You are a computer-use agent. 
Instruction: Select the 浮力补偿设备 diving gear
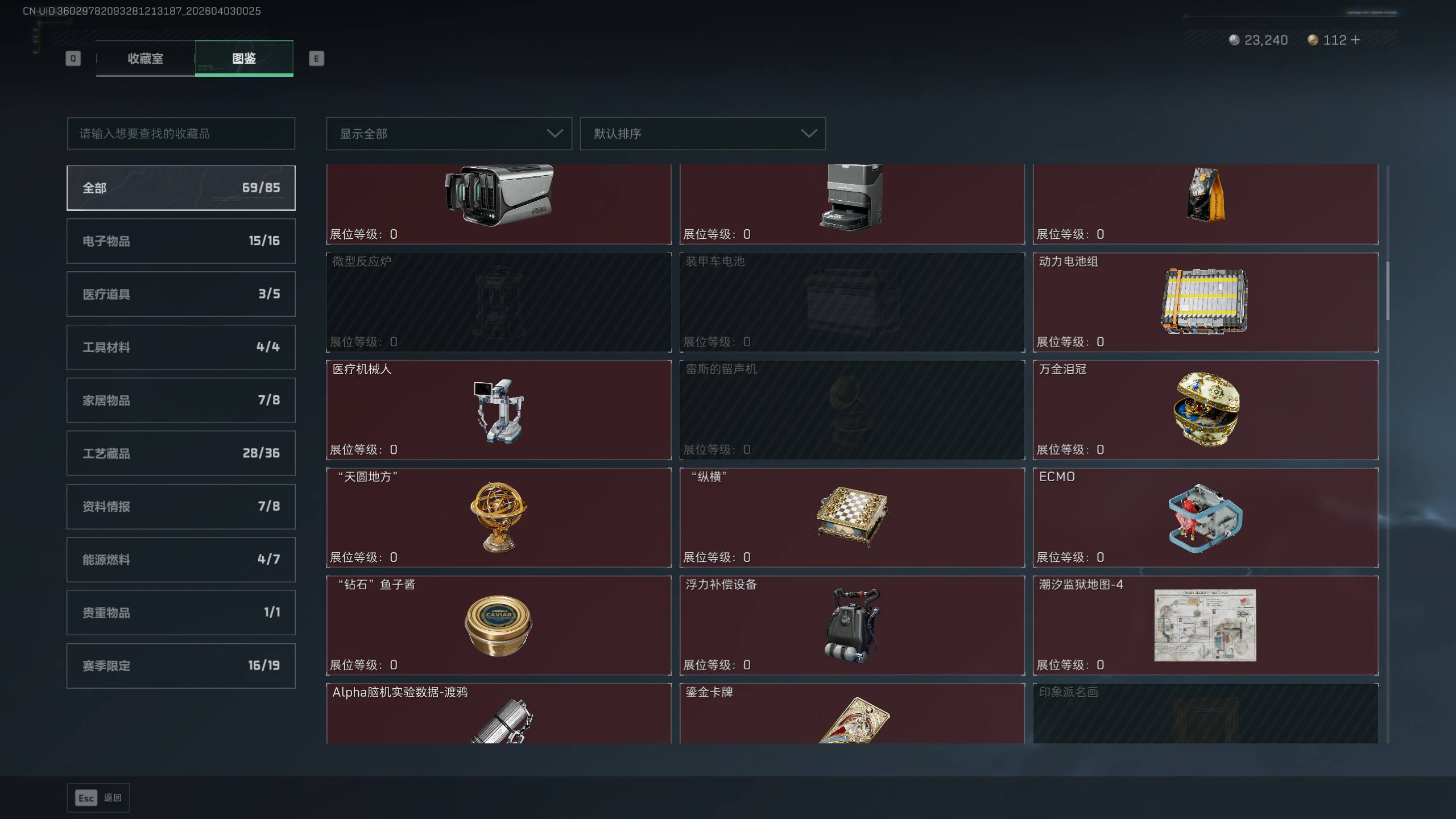(852, 625)
